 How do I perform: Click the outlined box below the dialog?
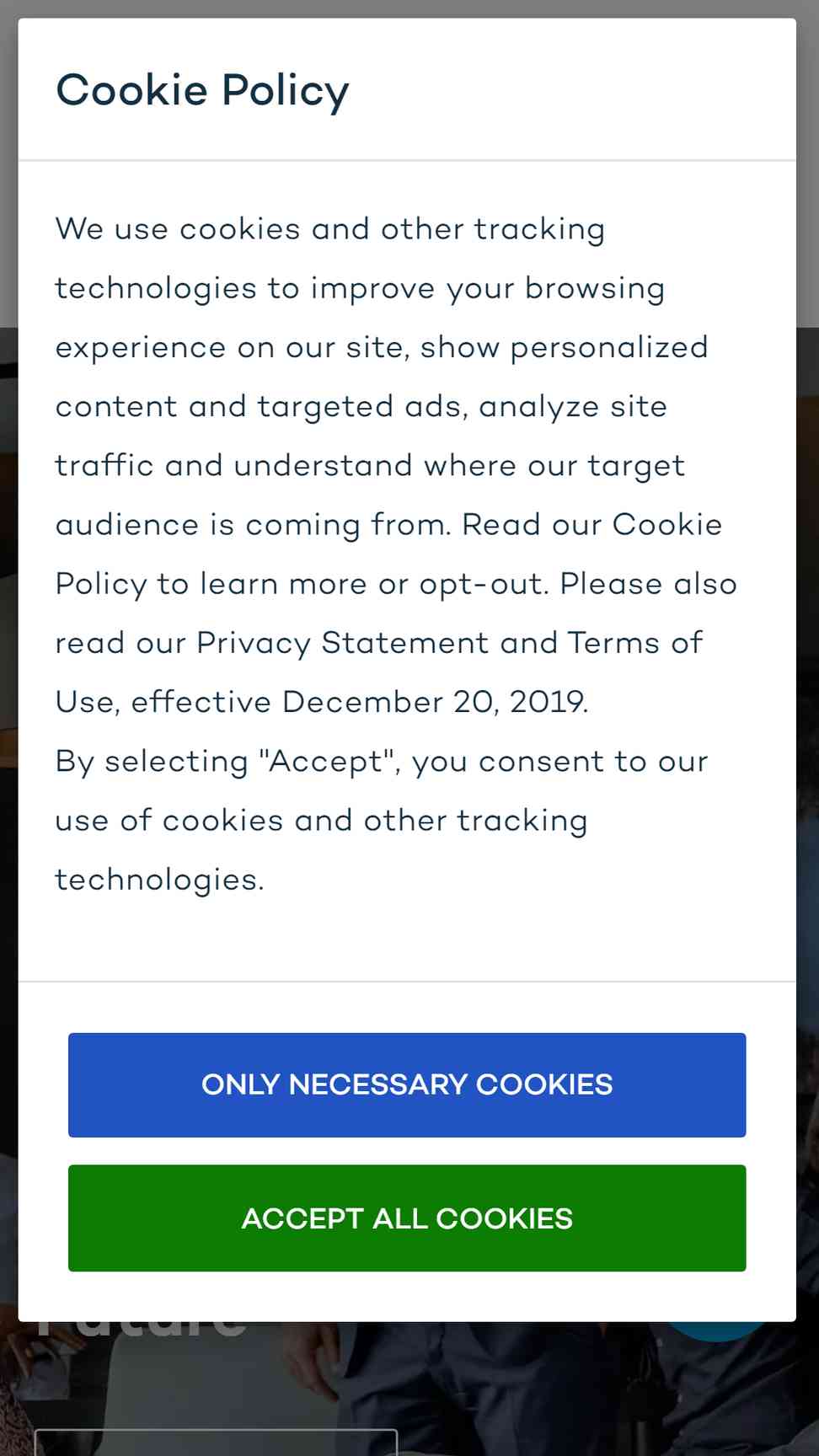(x=216, y=1442)
